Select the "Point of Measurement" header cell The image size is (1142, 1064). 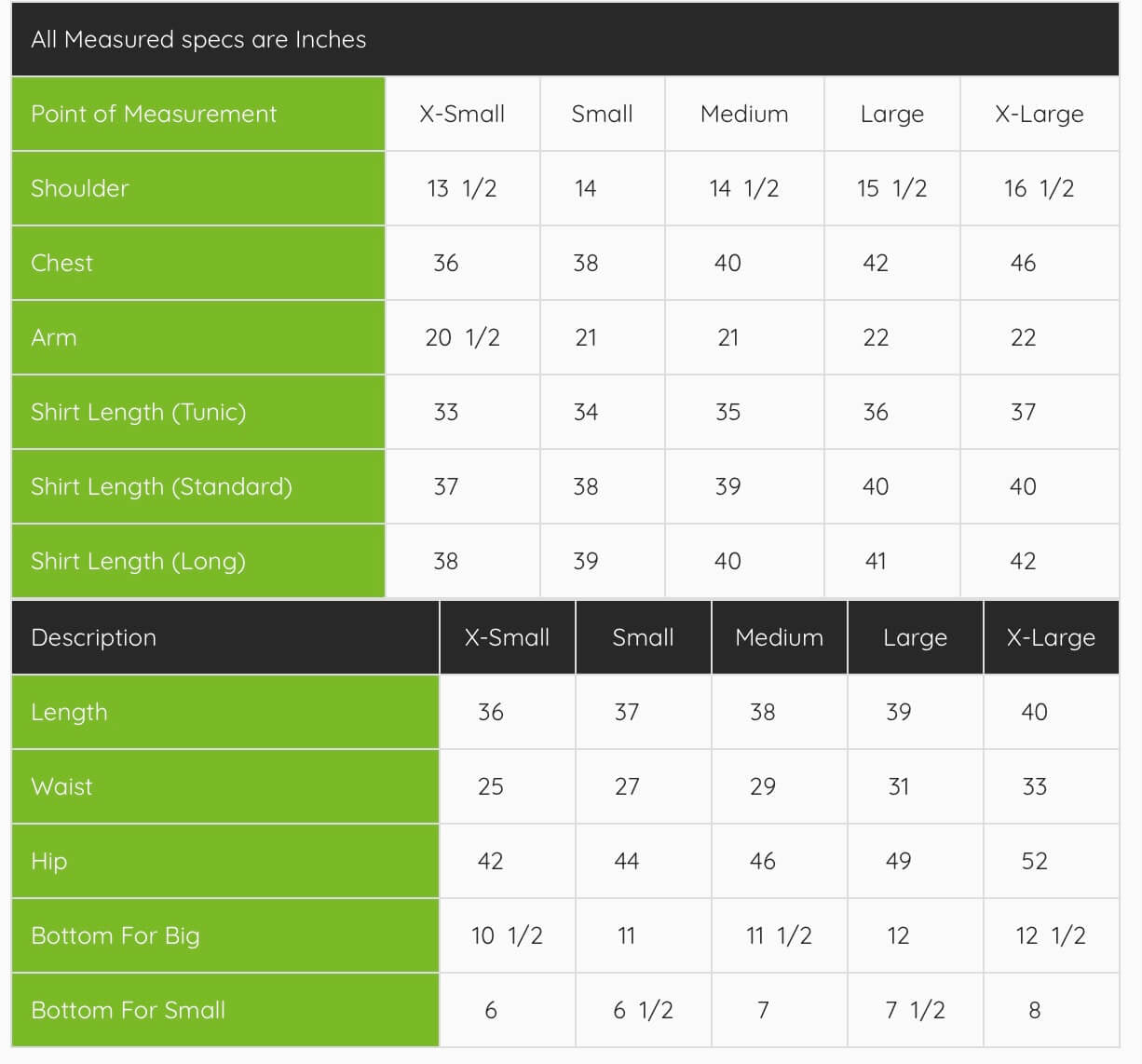(x=154, y=114)
